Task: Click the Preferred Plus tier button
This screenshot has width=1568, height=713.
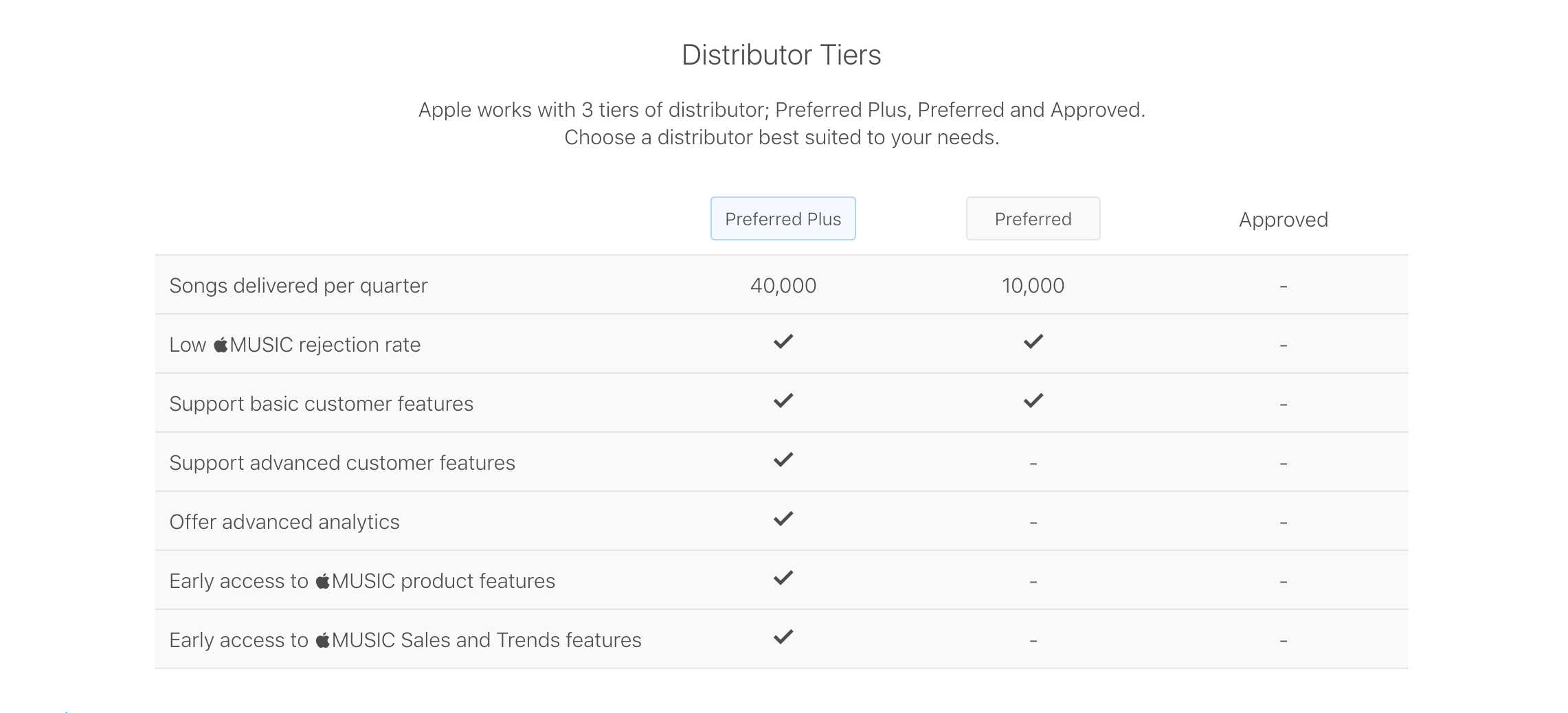Action: (x=783, y=219)
